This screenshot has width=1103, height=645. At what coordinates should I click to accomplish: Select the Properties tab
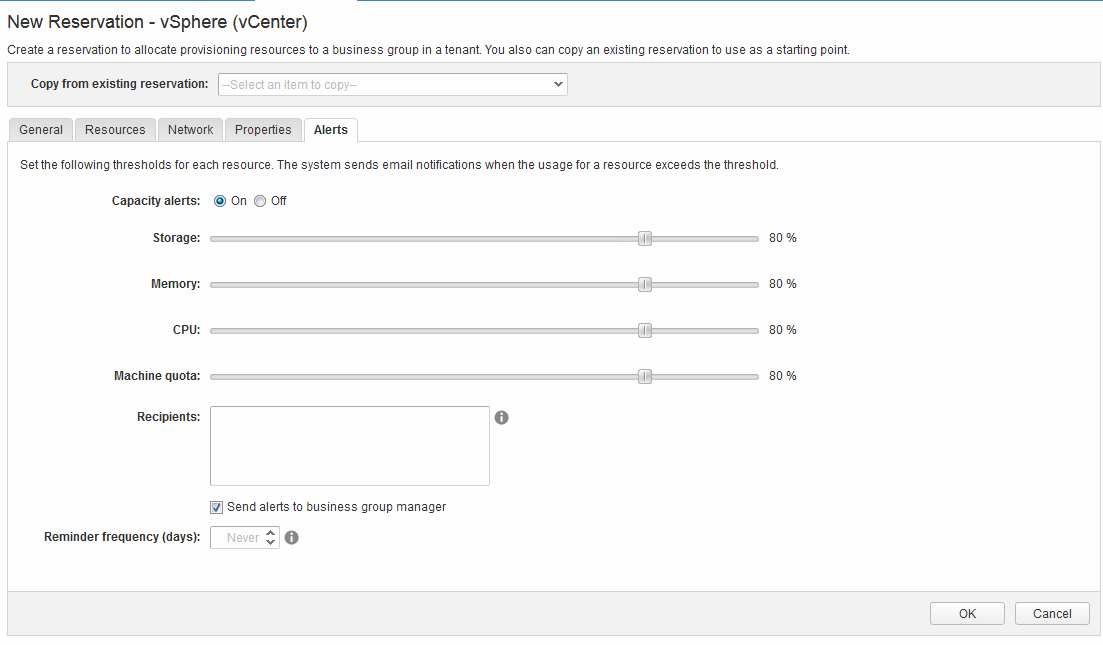263,130
